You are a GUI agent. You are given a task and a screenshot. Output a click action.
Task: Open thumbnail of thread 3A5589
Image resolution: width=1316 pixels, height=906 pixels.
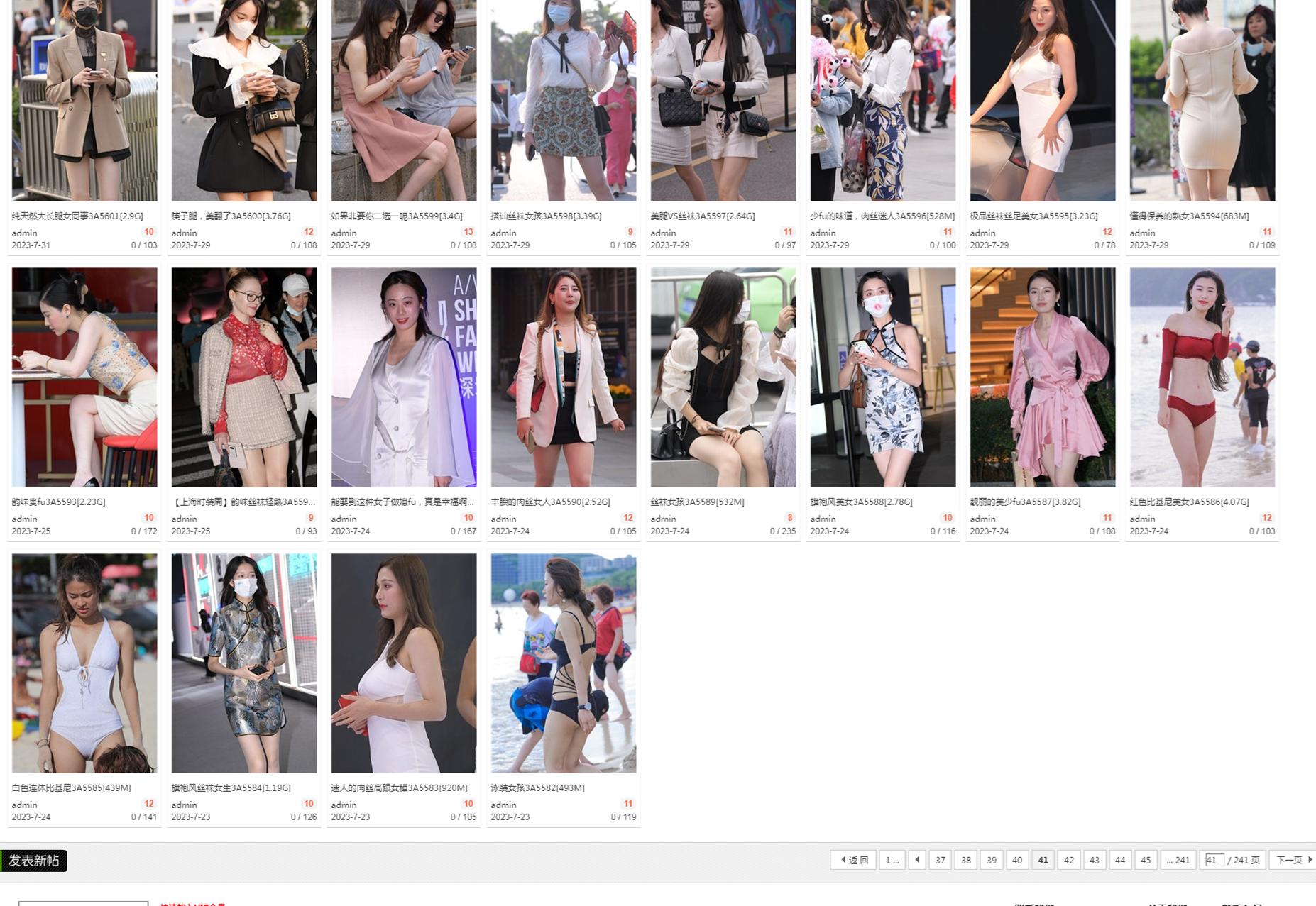tap(723, 377)
